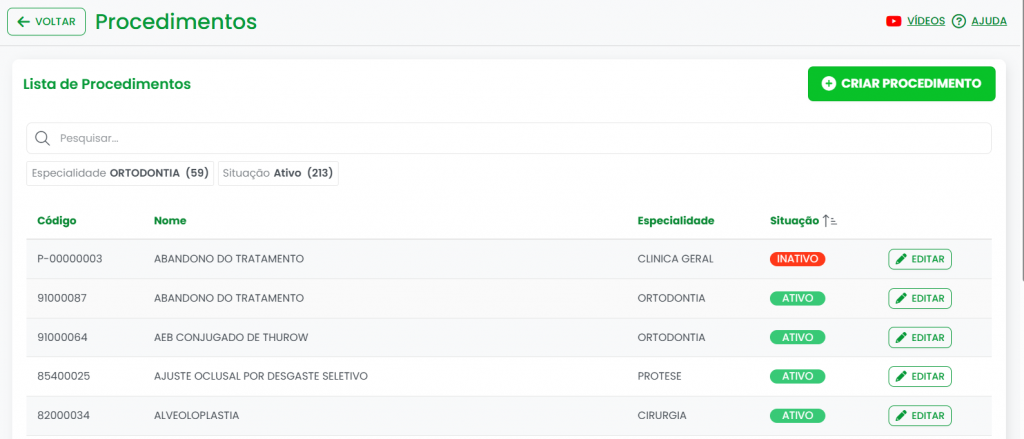The height and width of the screenshot is (439, 1024).
Task: Sort by the Nome column header
Action: click(170, 220)
